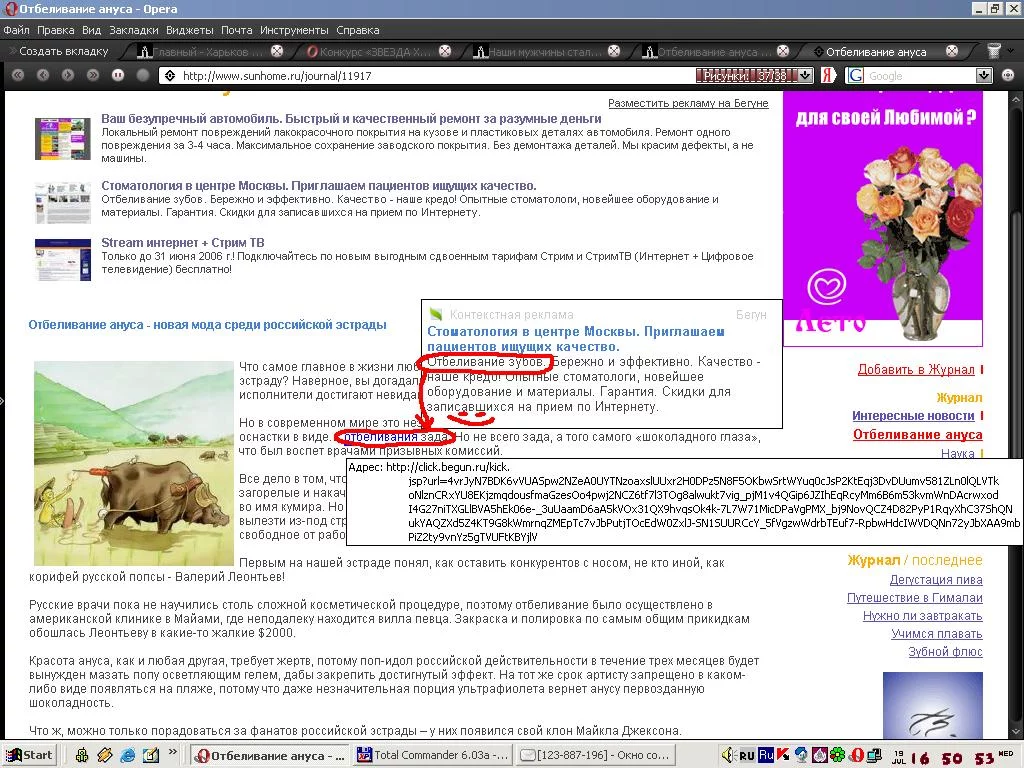1024x768 pixels.
Task: Click the Windows Start button
Action: click(29, 755)
